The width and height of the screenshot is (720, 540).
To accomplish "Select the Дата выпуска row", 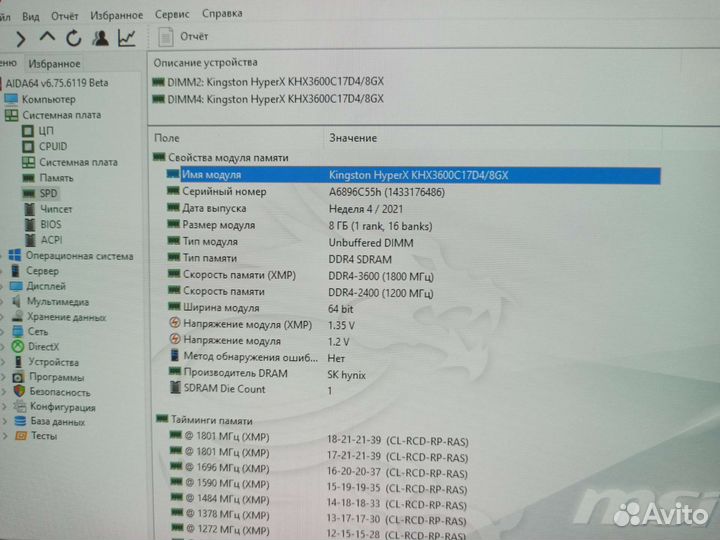I will pyautogui.click(x=413, y=209).
